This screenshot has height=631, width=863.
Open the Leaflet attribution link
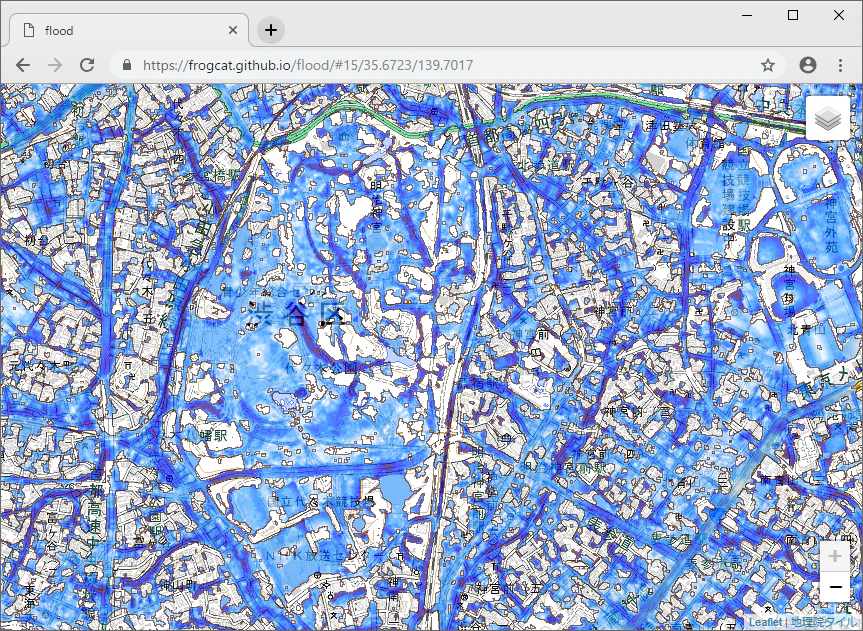(765, 622)
